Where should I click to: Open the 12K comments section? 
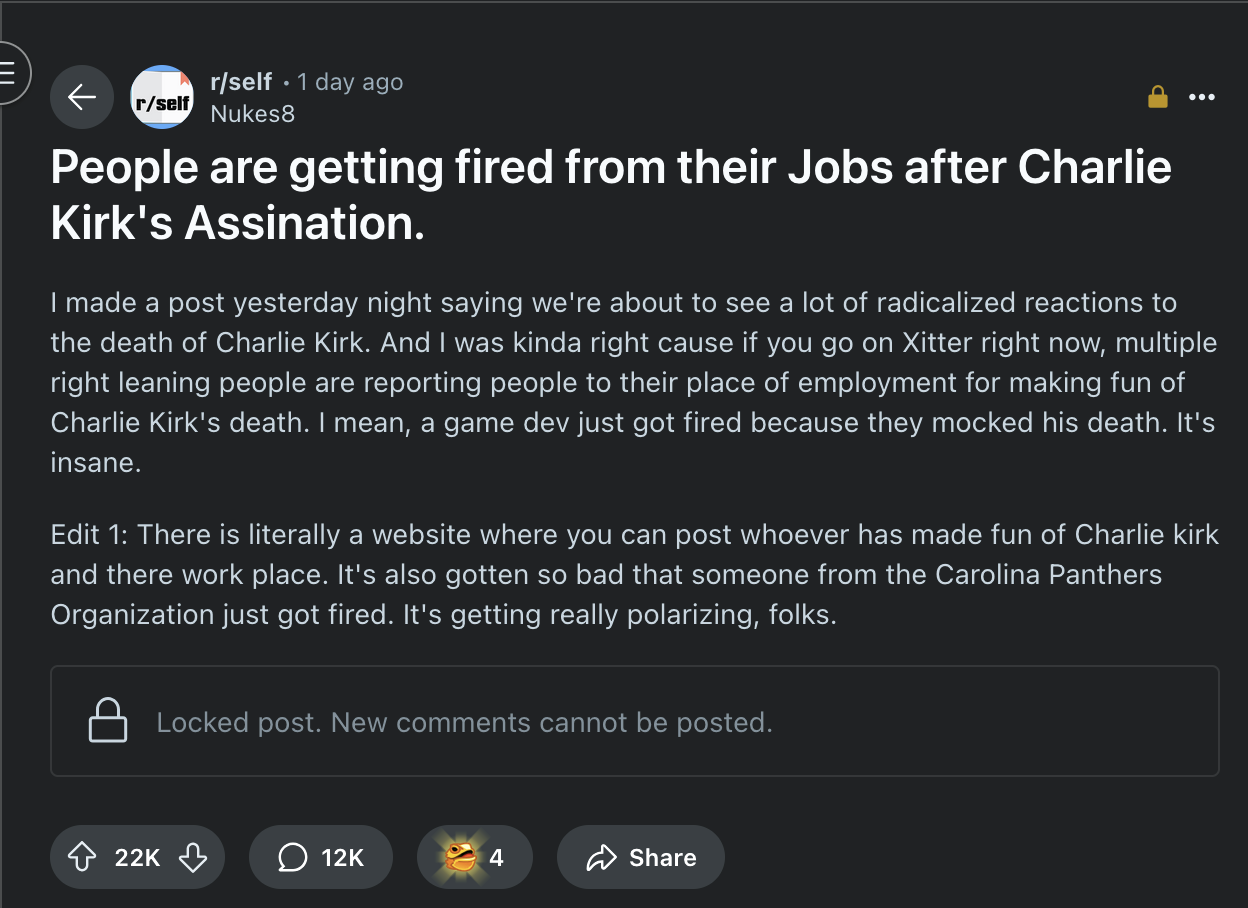point(321,857)
